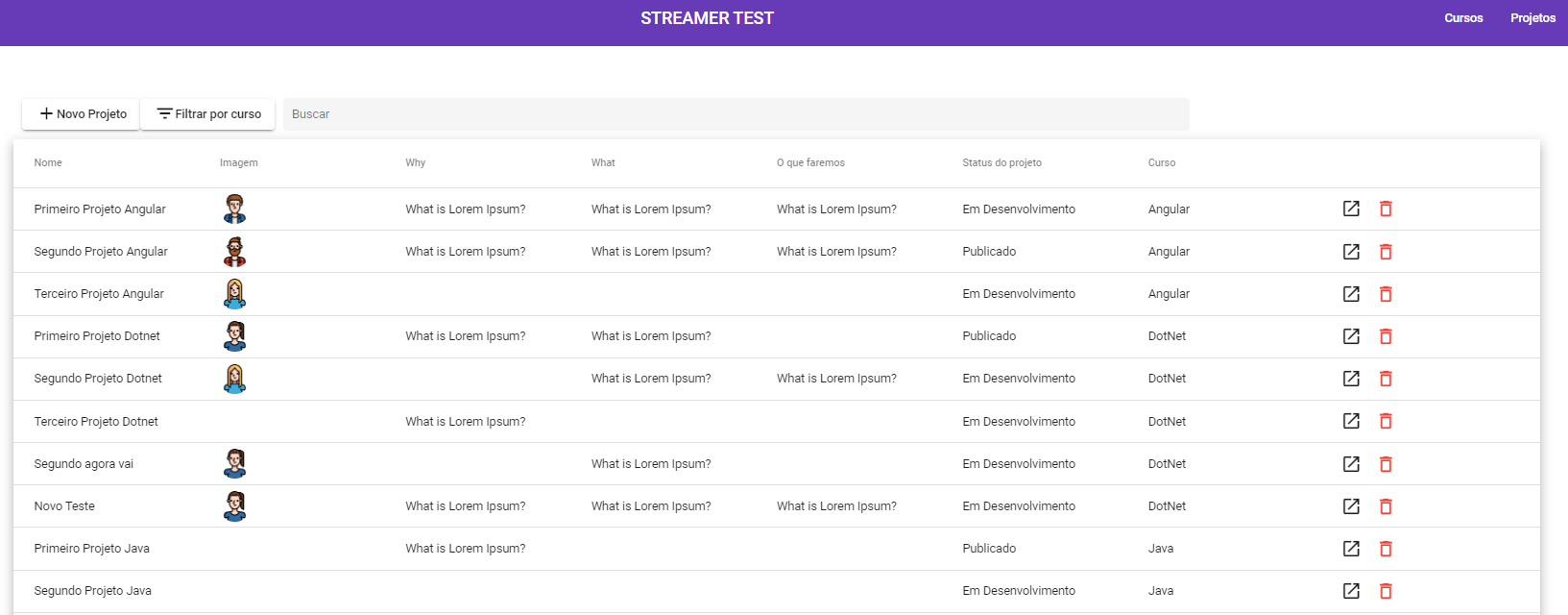Delete Segundo Projeto Angular using the trash icon
The height and width of the screenshot is (615, 1568).
click(x=1386, y=251)
